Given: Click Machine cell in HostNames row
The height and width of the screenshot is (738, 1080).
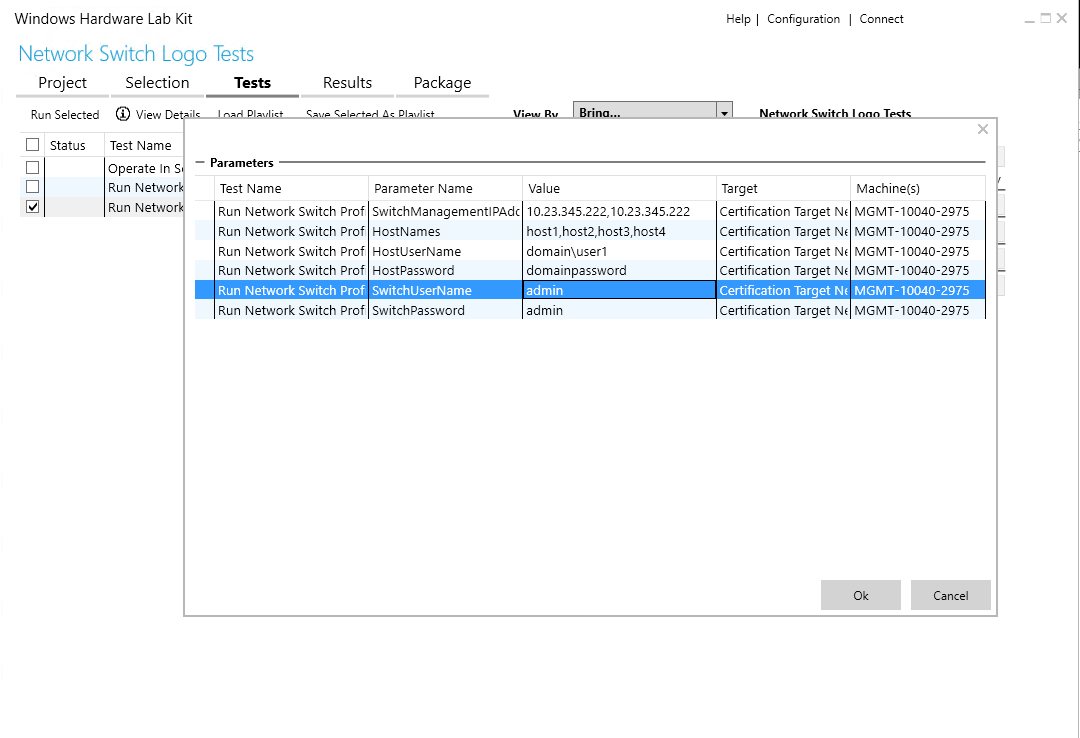Looking at the screenshot, I should pyautogui.click(x=918, y=232).
